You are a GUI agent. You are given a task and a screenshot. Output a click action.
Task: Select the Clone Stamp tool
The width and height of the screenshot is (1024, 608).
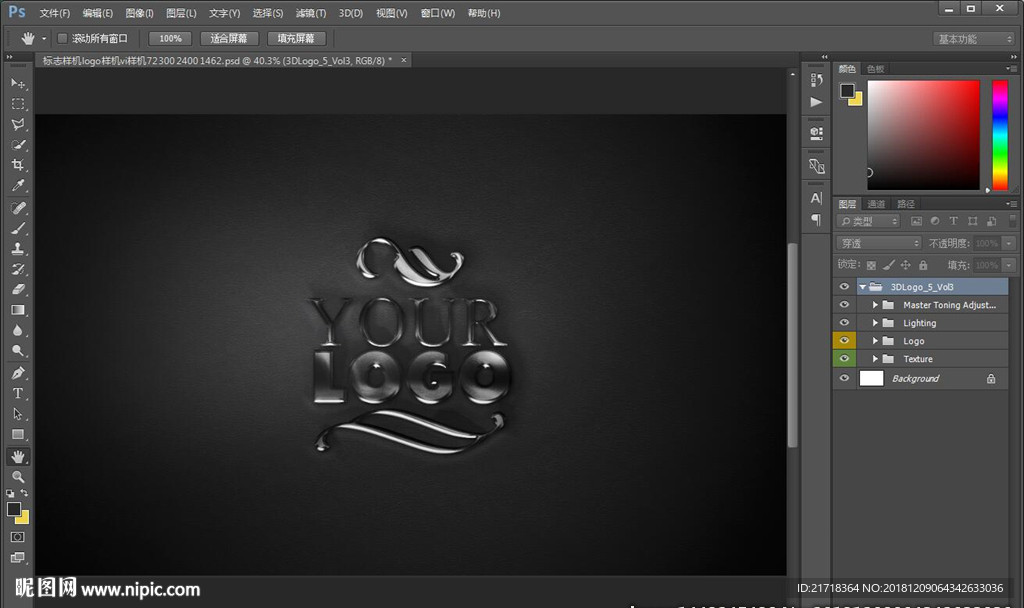(x=18, y=248)
